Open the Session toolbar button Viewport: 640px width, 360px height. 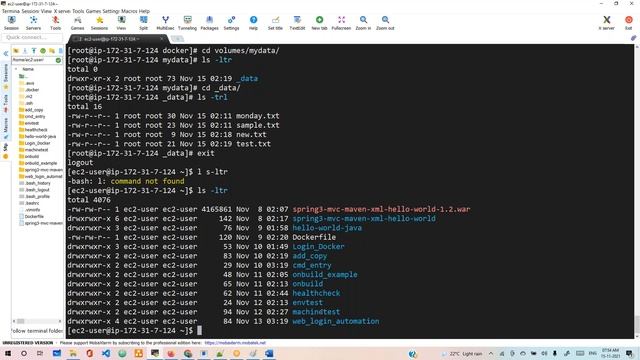11,23
